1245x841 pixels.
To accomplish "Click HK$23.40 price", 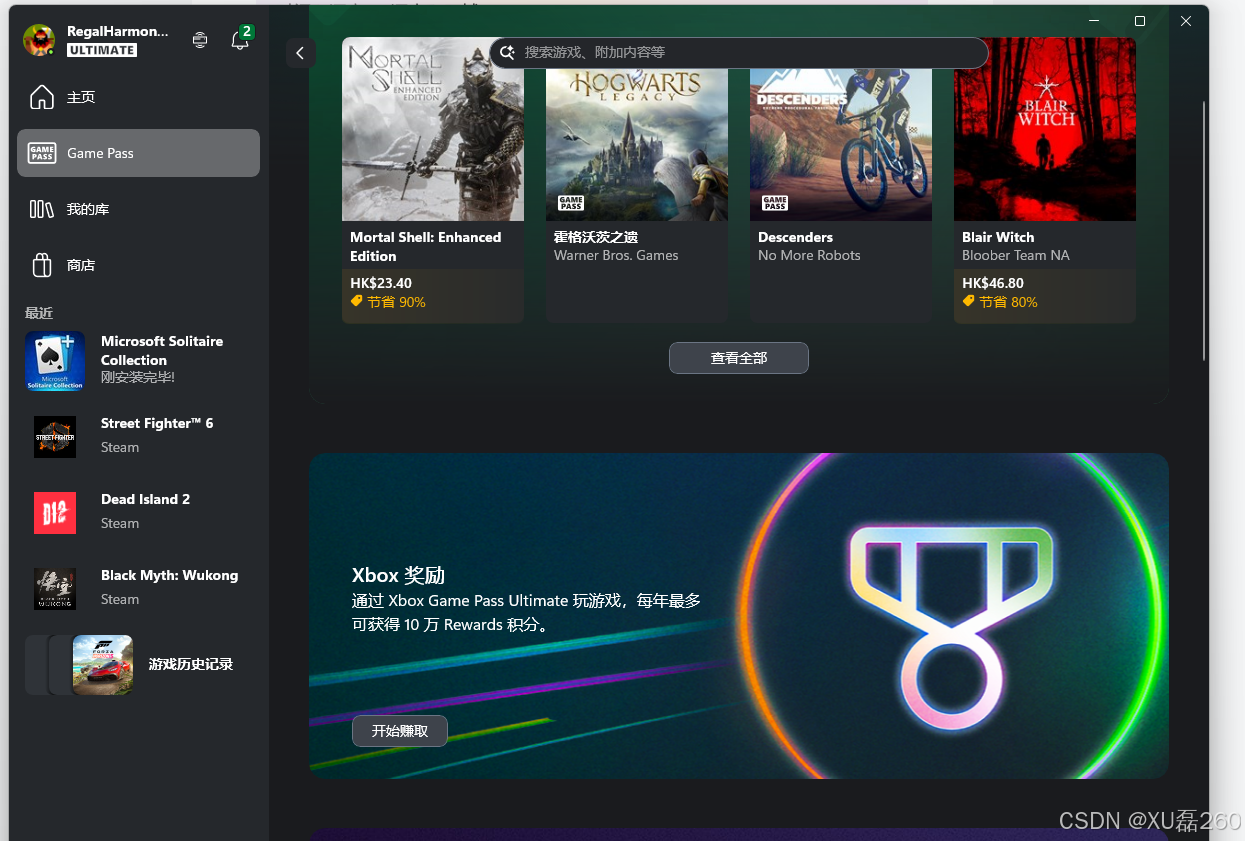I will point(381,283).
